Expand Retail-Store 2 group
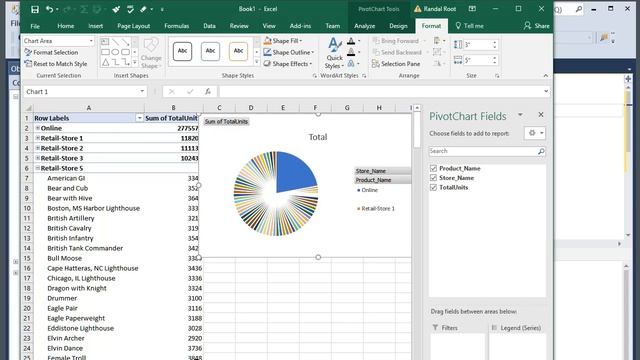 click(x=38, y=148)
